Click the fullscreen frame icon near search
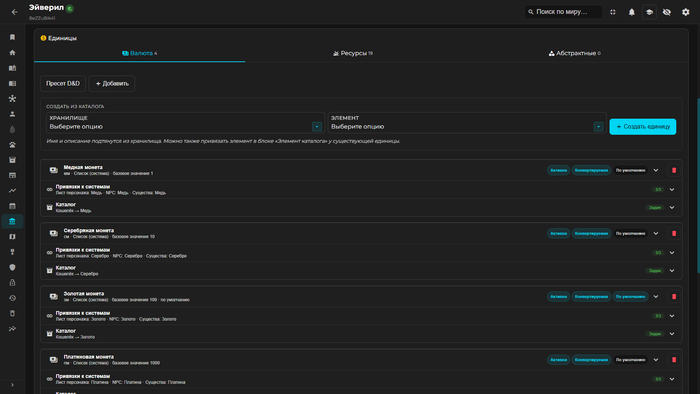 coord(613,12)
